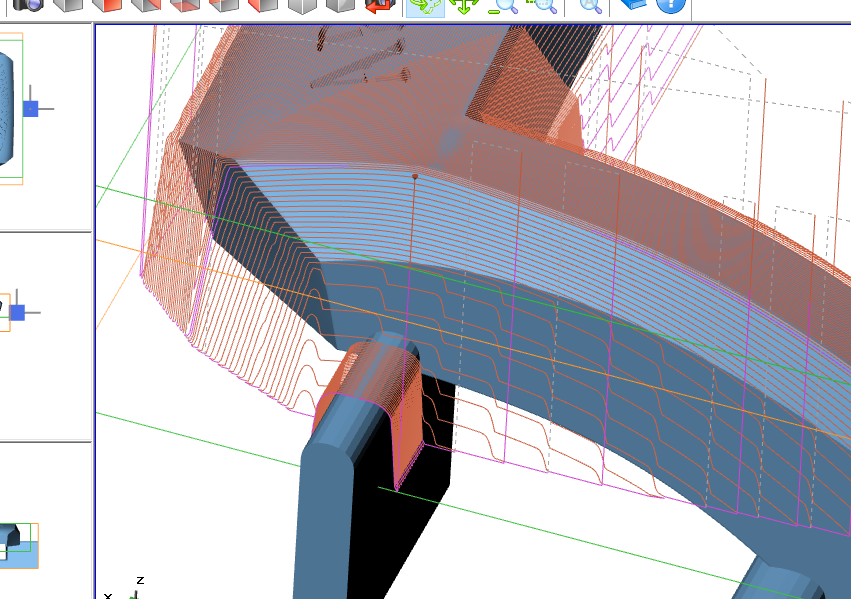Activate the highlighted green orbit rotate tool

tap(425, 6)
